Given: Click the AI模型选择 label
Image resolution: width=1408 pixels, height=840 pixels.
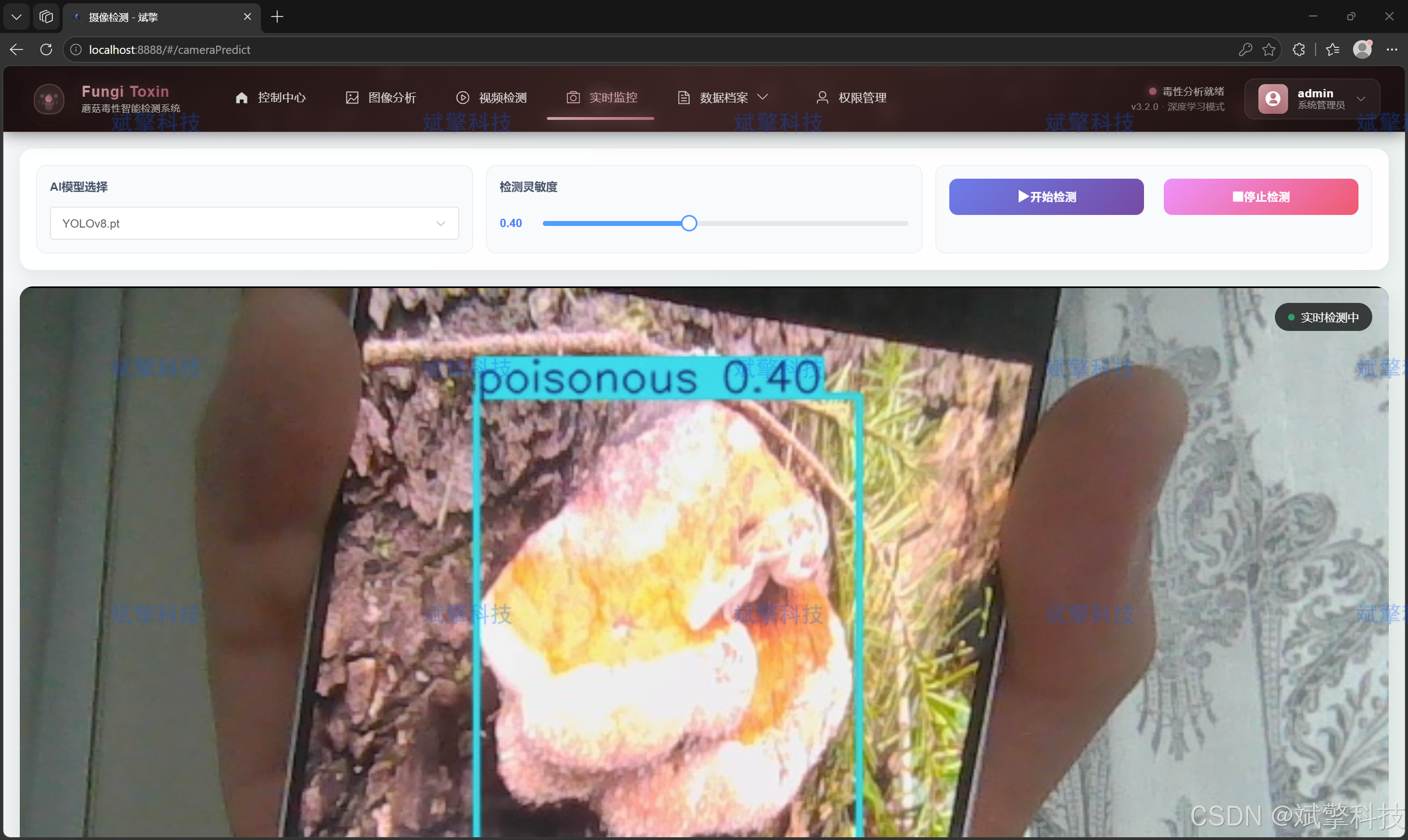Looking at the screenshot, I should (79, 187).
